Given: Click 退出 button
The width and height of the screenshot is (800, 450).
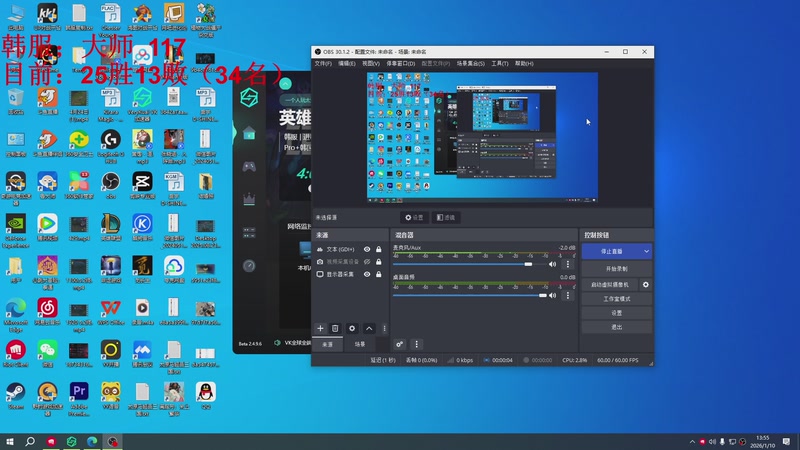Looking at the screenshot, I should coord(616,327).
